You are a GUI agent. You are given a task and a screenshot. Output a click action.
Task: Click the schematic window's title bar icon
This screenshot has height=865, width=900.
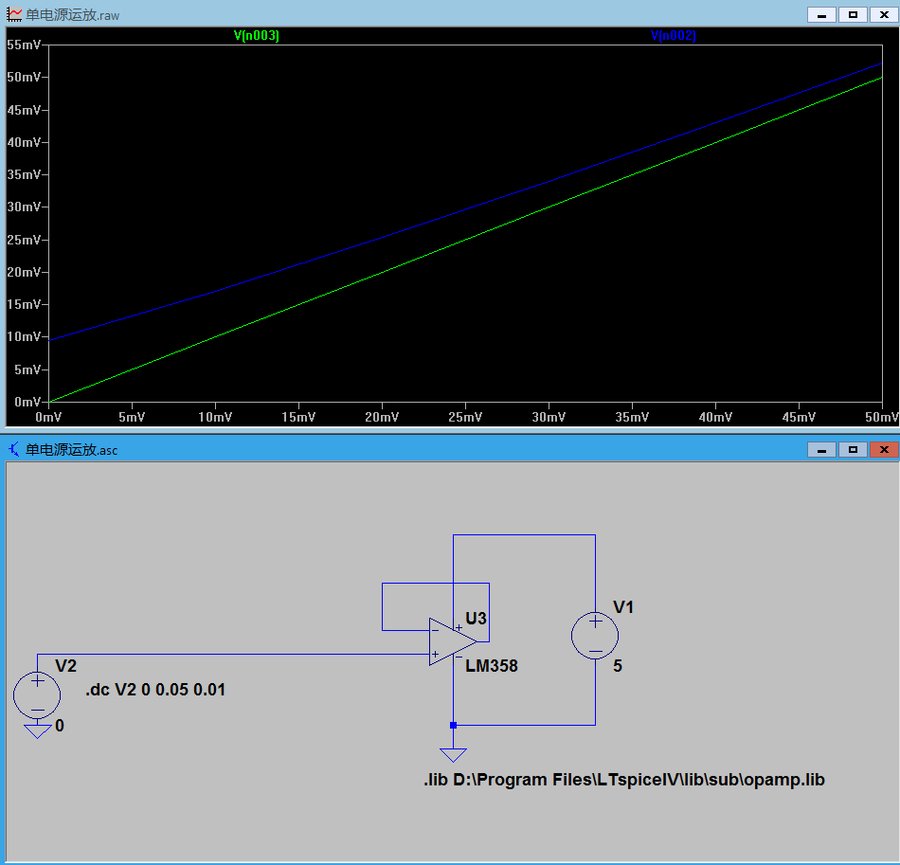(14, 449)
